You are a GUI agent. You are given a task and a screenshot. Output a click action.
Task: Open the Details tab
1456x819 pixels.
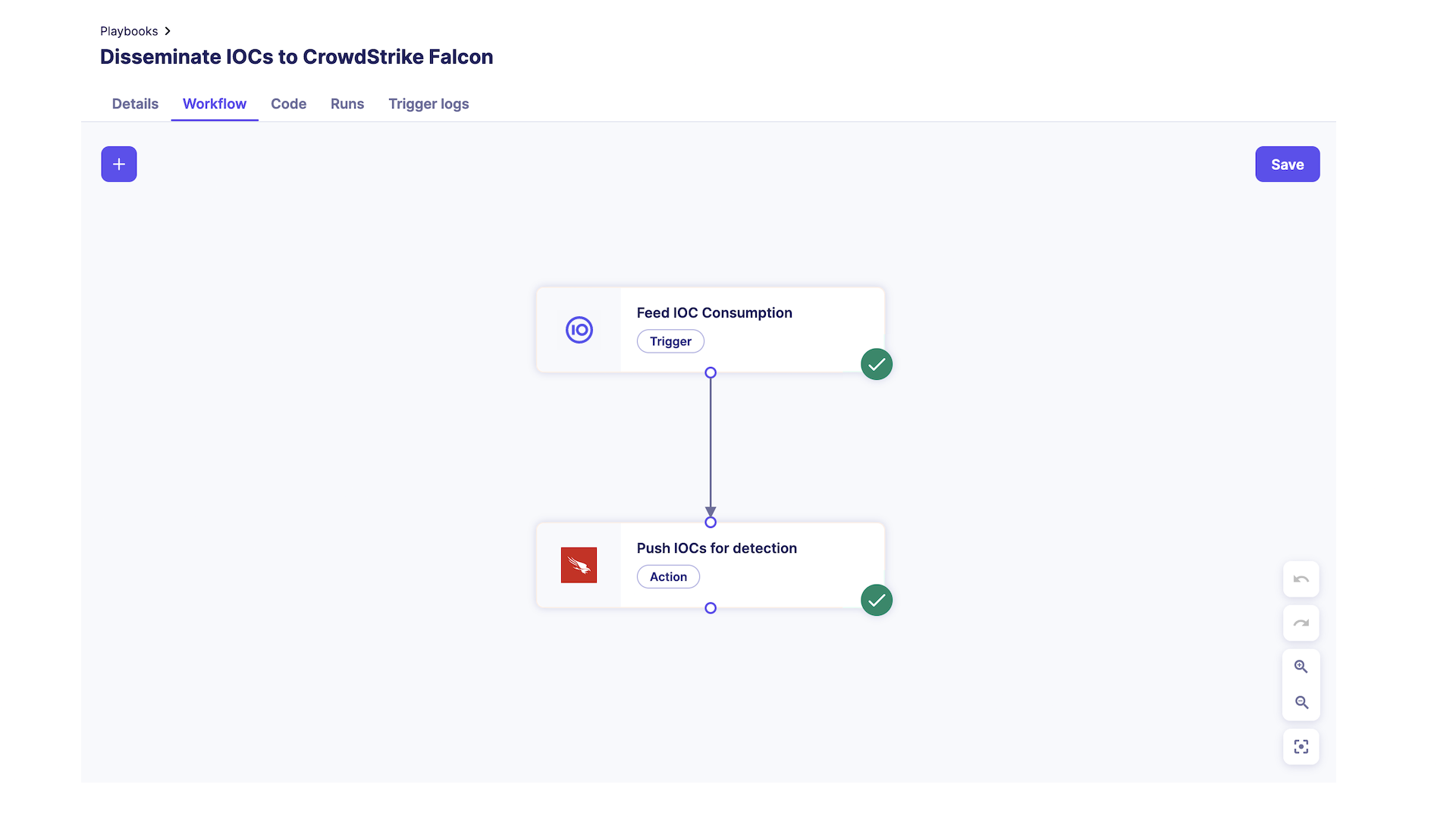point(135,104)
